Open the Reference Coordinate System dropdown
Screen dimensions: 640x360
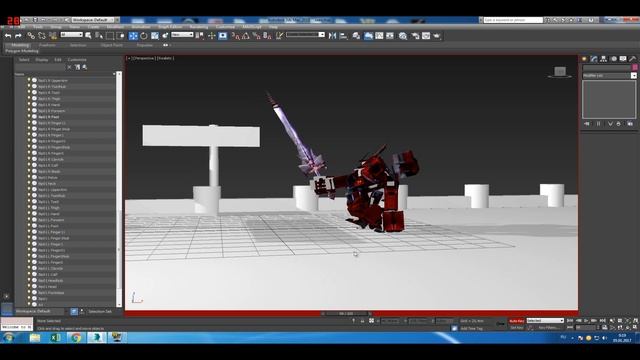182,35
